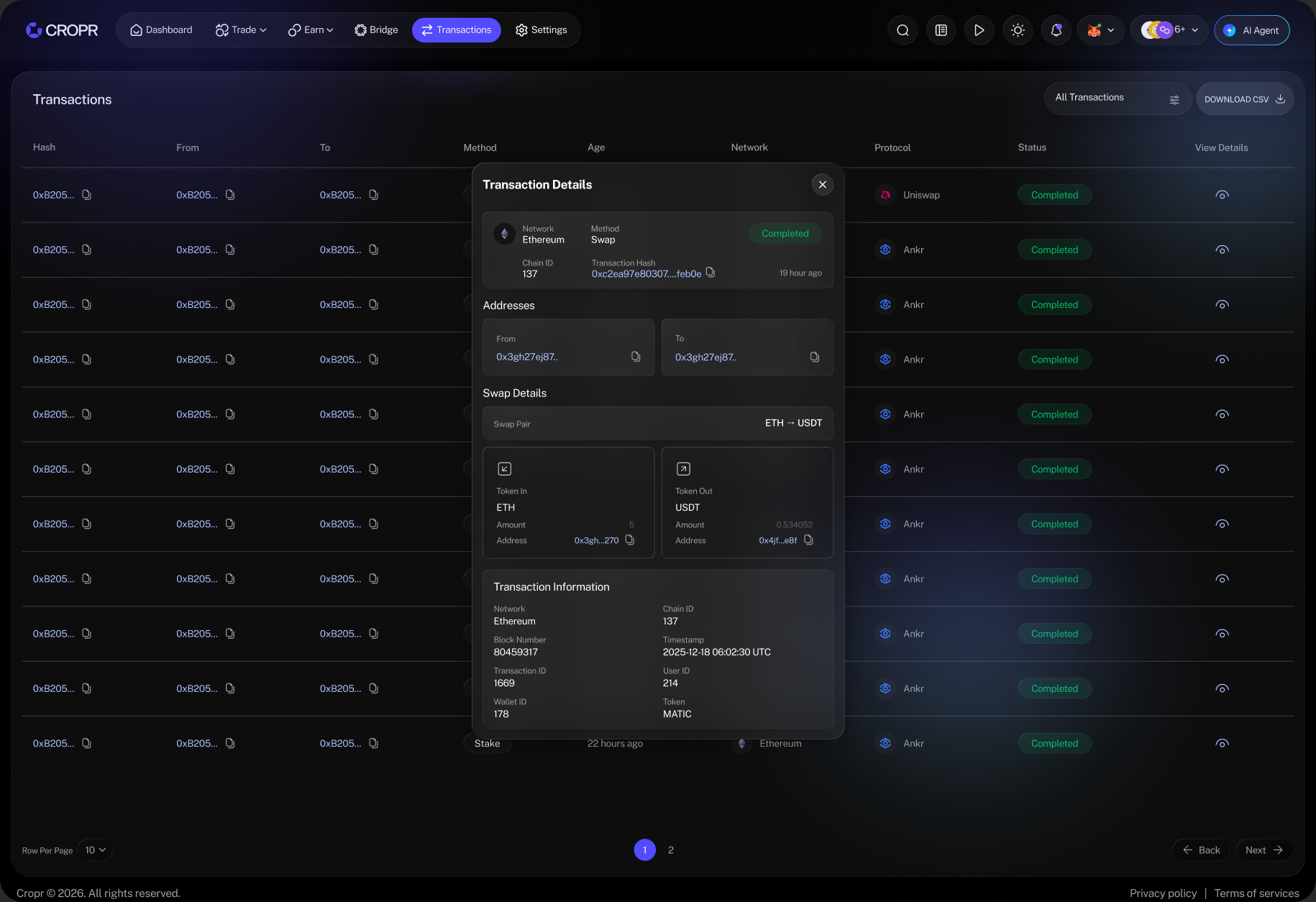The image size is (1316, 902).
Task: Click the ETH → USDT swap pair
Action: (793, 423)
